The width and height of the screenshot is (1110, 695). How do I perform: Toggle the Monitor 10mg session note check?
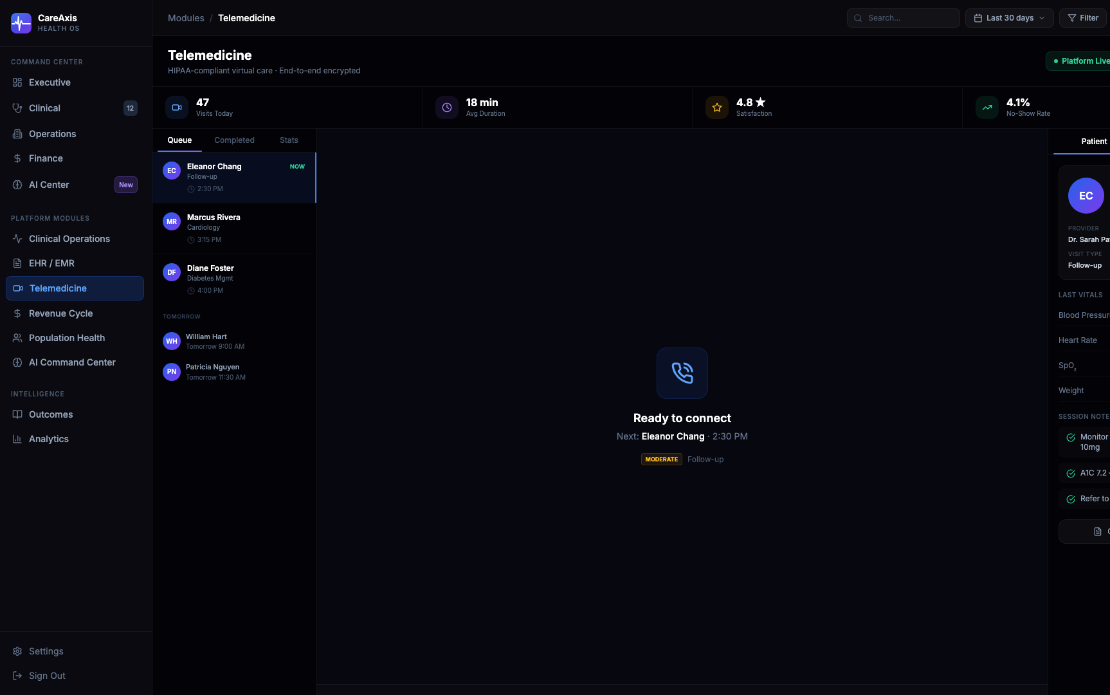point(1070,437)
